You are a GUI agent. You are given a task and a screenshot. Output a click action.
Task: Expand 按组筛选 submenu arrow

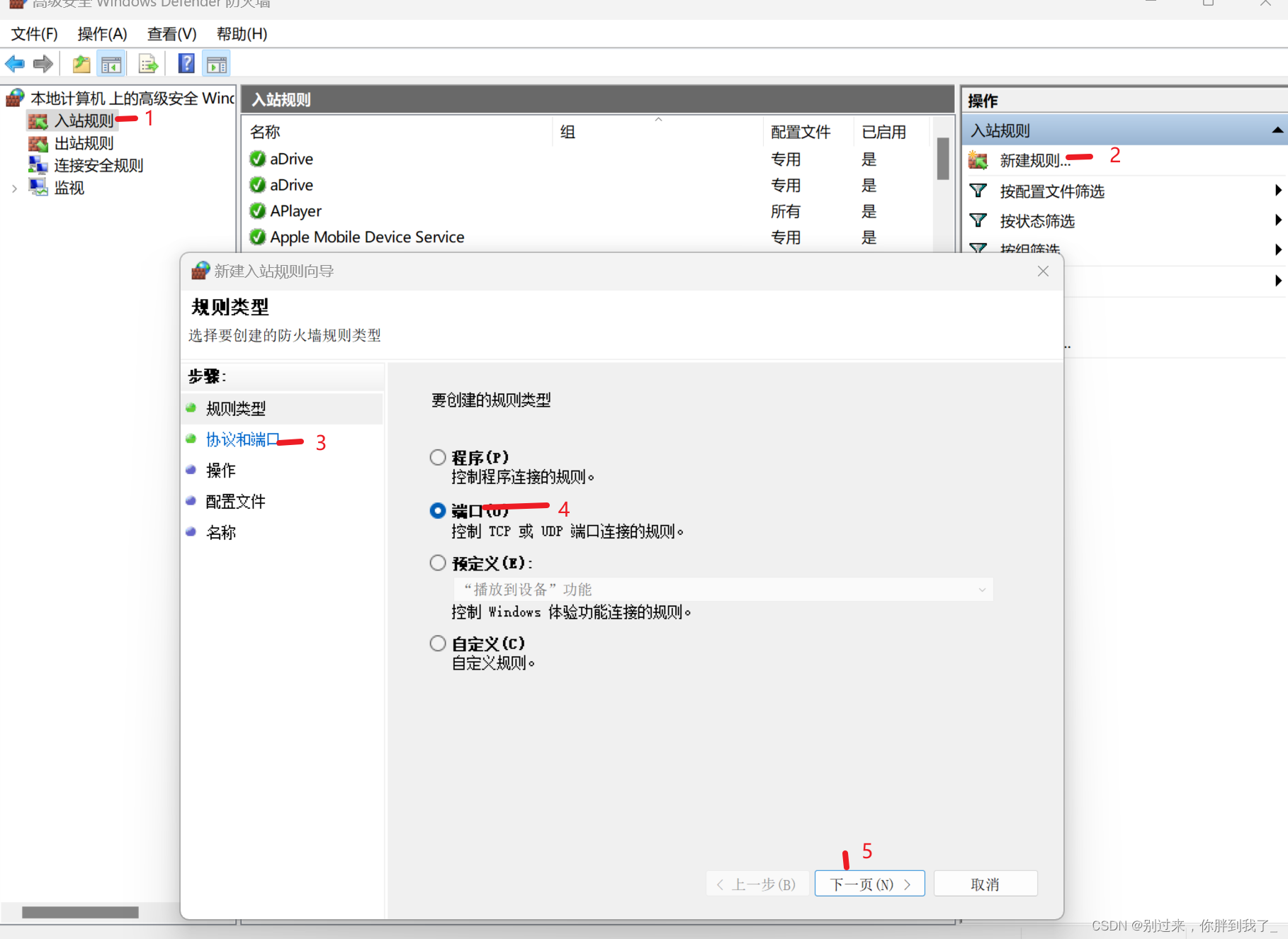pyautogui.click(x=1277, y=249)
